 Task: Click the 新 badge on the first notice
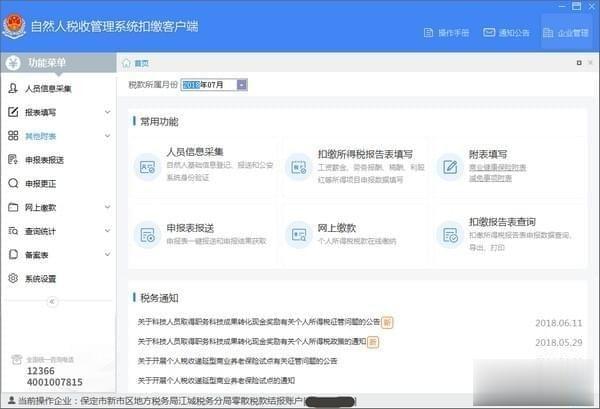(387, 323)
